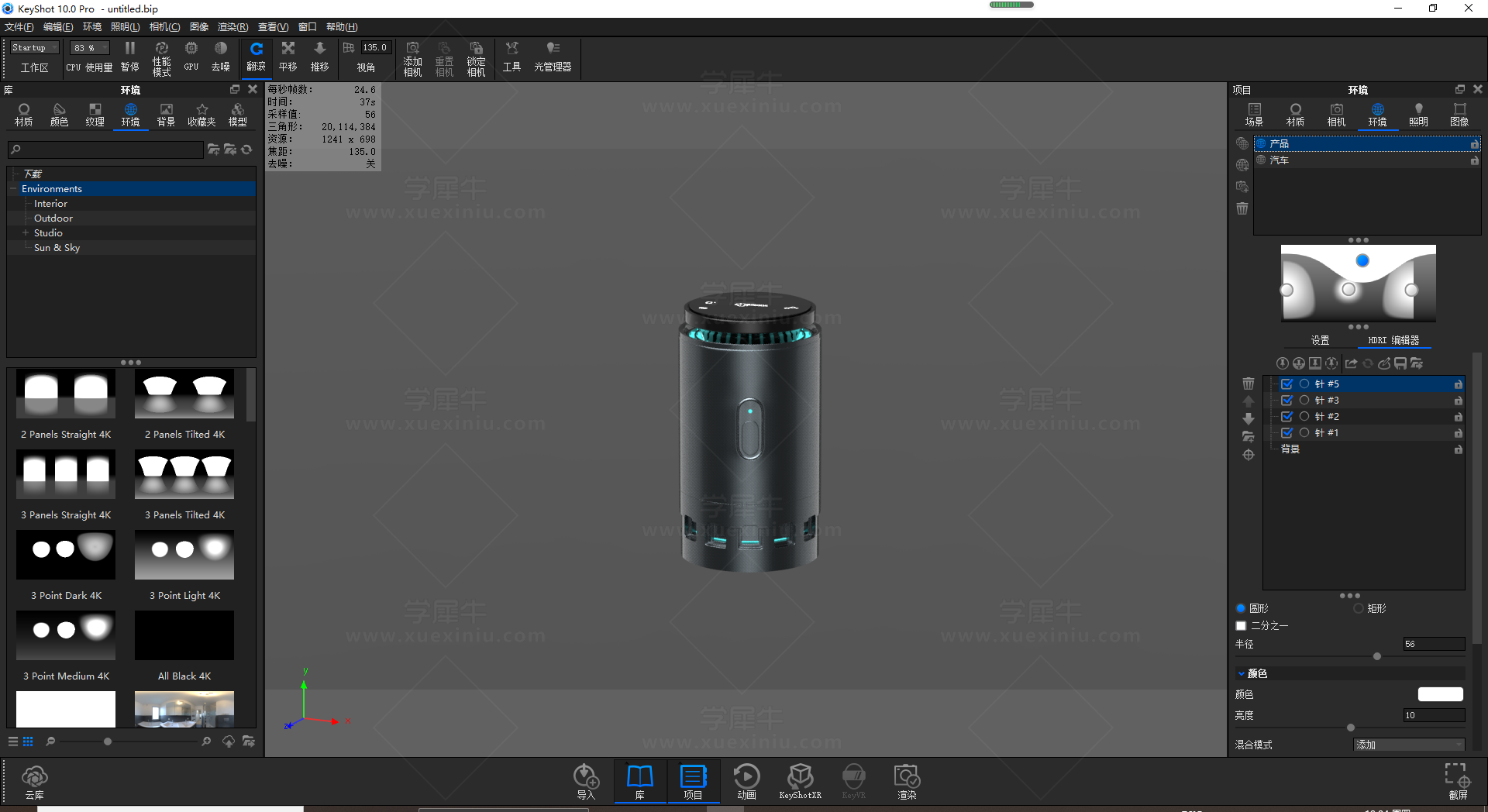1488x812 pixels.
Task: Switch library to grid view icon
Action: [28, 741]
